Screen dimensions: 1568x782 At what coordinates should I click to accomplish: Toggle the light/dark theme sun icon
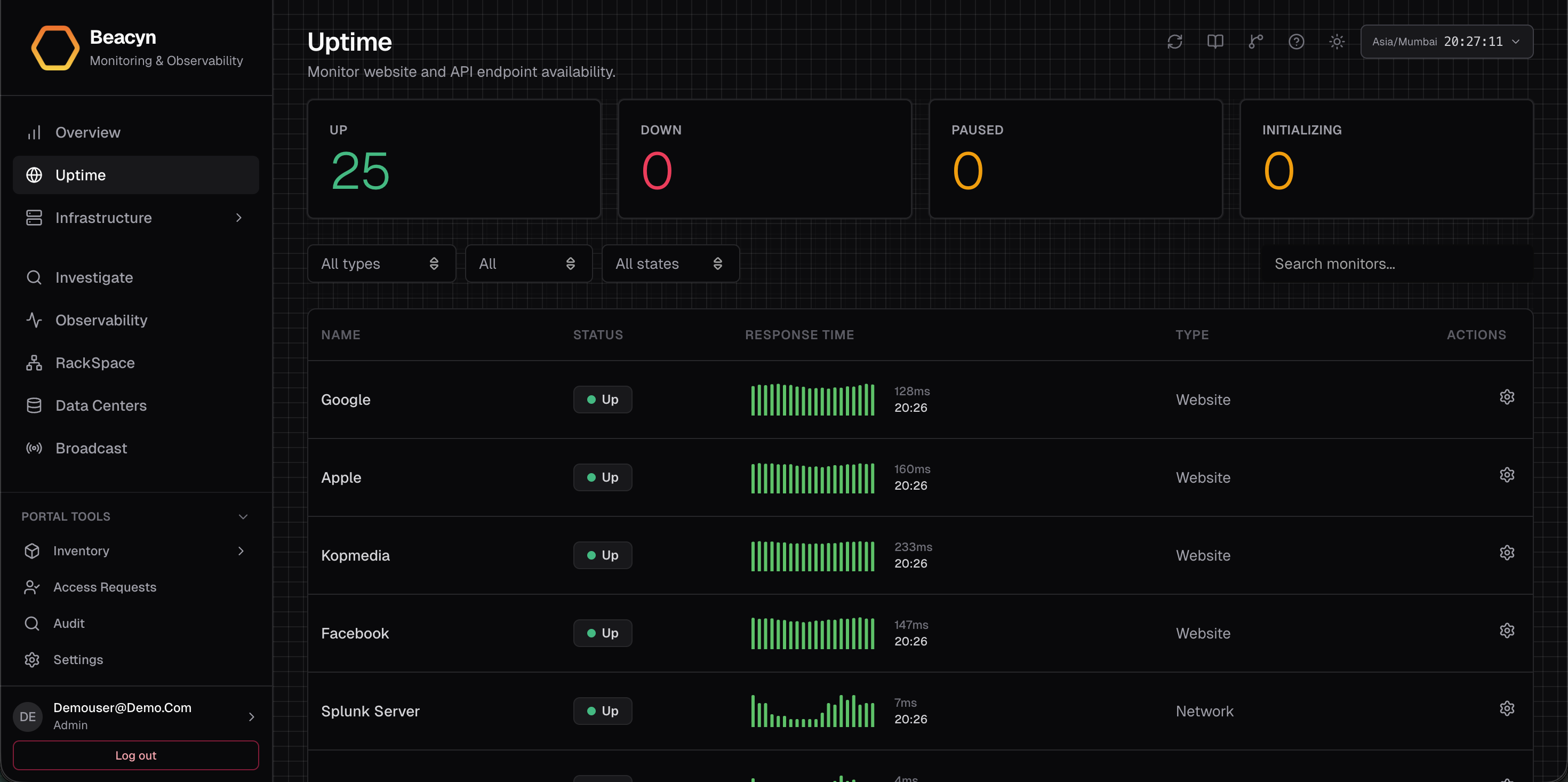pyautogui.click(x=1337, y=42)
